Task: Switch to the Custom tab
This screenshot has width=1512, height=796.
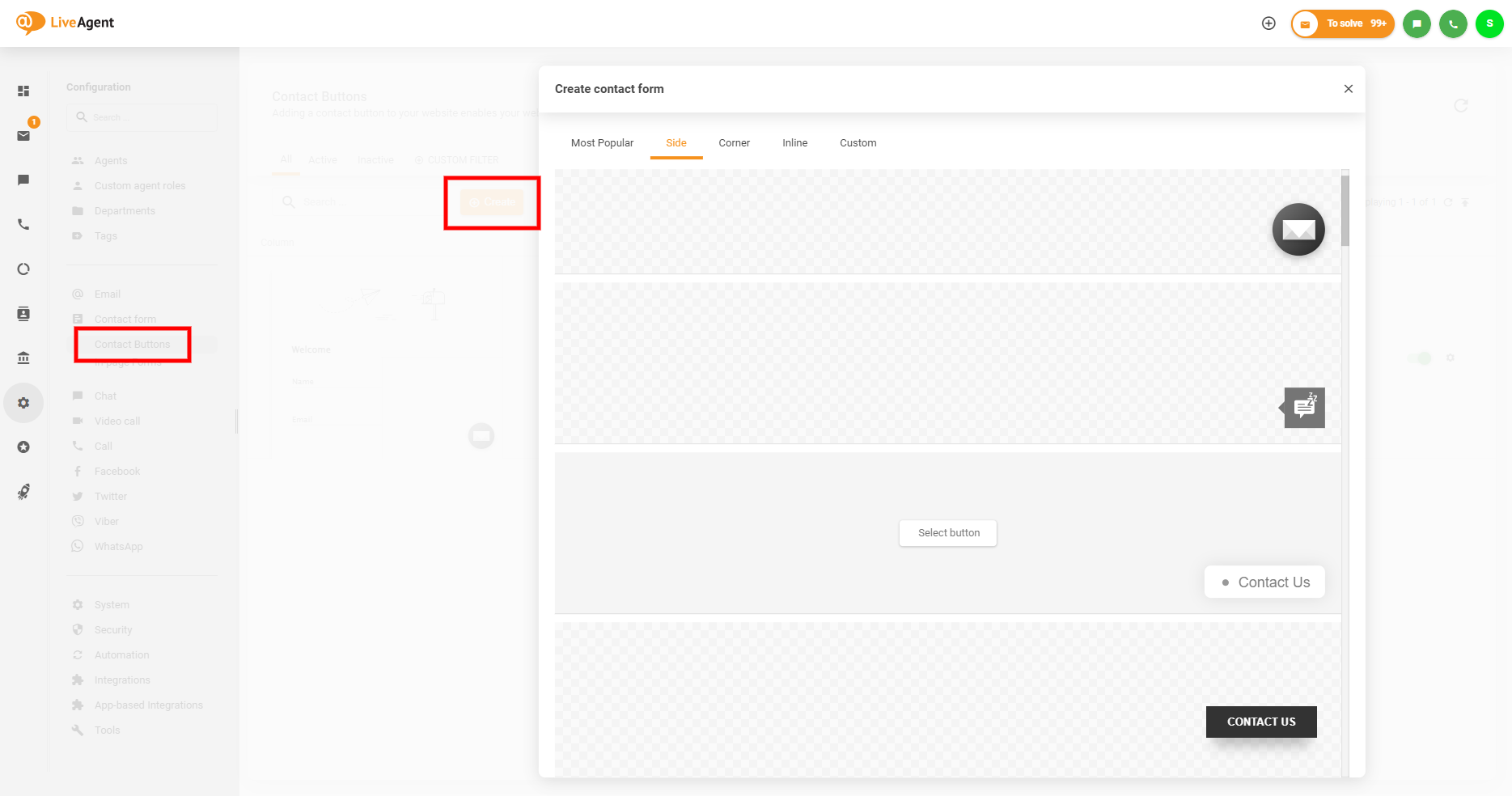Action: click(x=858, y=143)
